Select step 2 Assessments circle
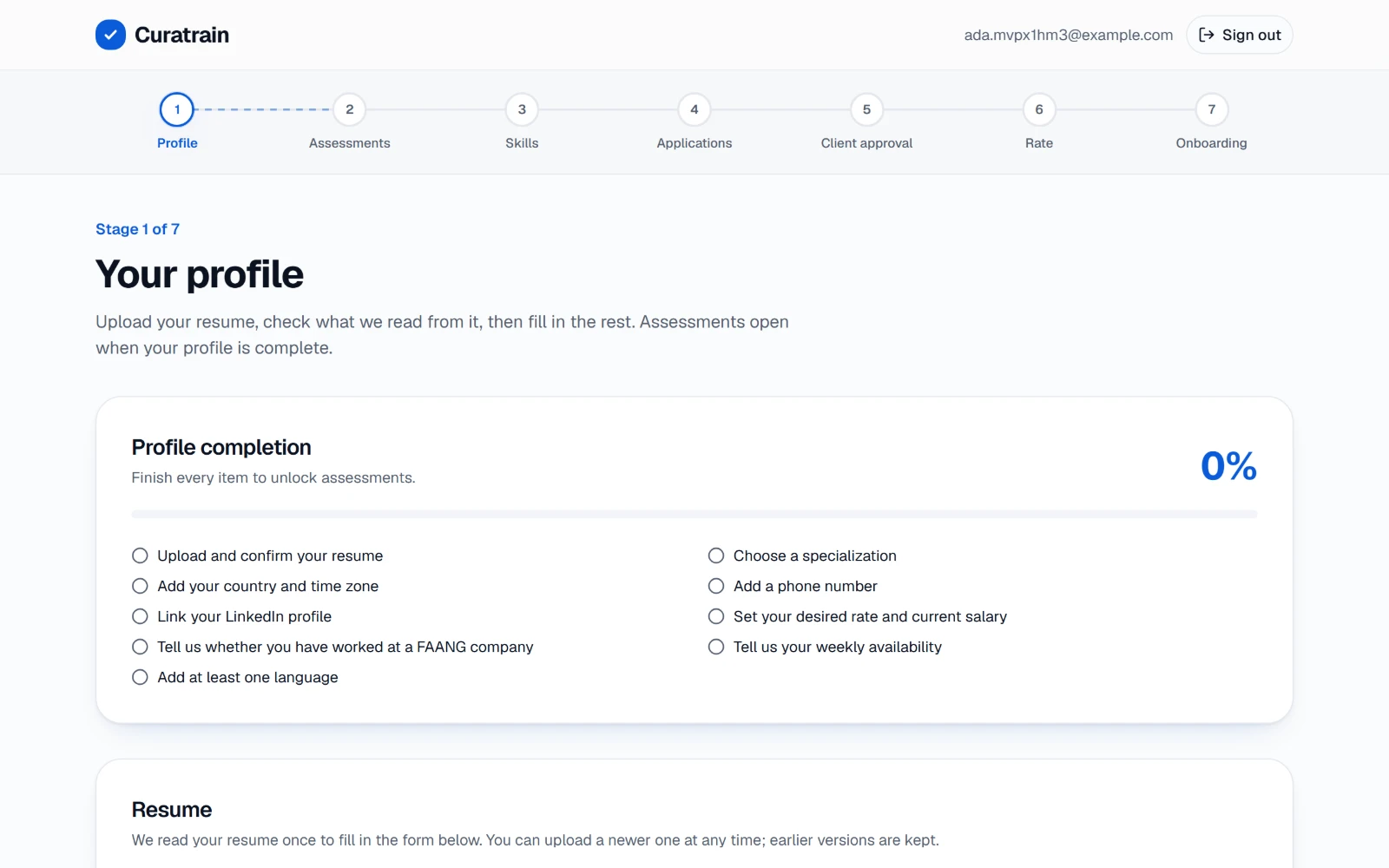Image resolution: width=1389 pixels, height=868 pixels. pos(350,109)
